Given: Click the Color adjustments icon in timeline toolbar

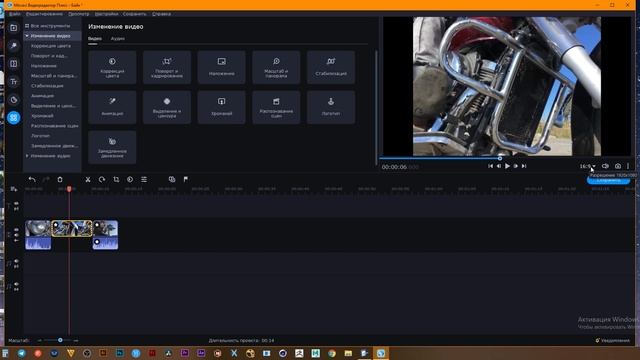Looking at the screenshot, I should pos(130,180).
